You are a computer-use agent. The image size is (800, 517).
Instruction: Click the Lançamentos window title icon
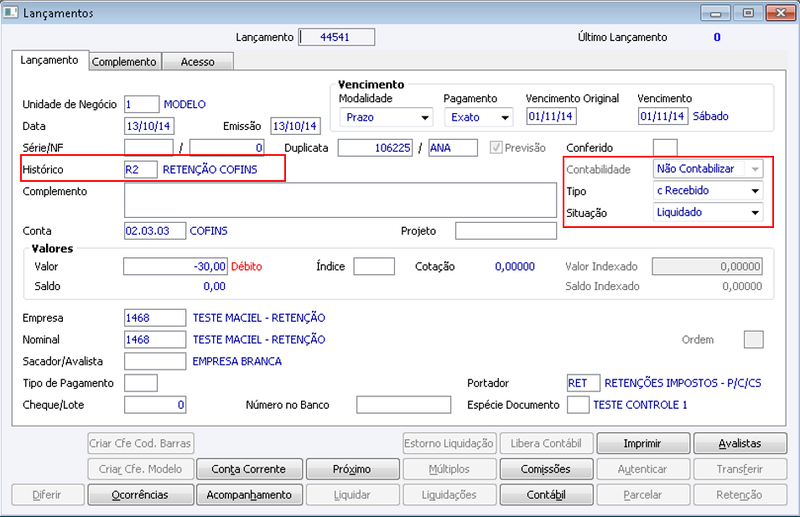point(11,12)
